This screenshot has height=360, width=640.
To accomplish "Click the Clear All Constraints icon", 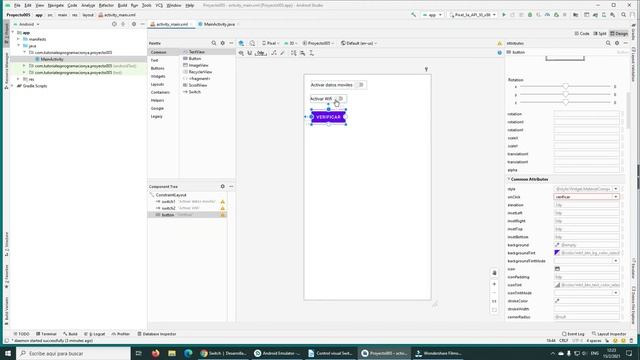I will [273, 53].
